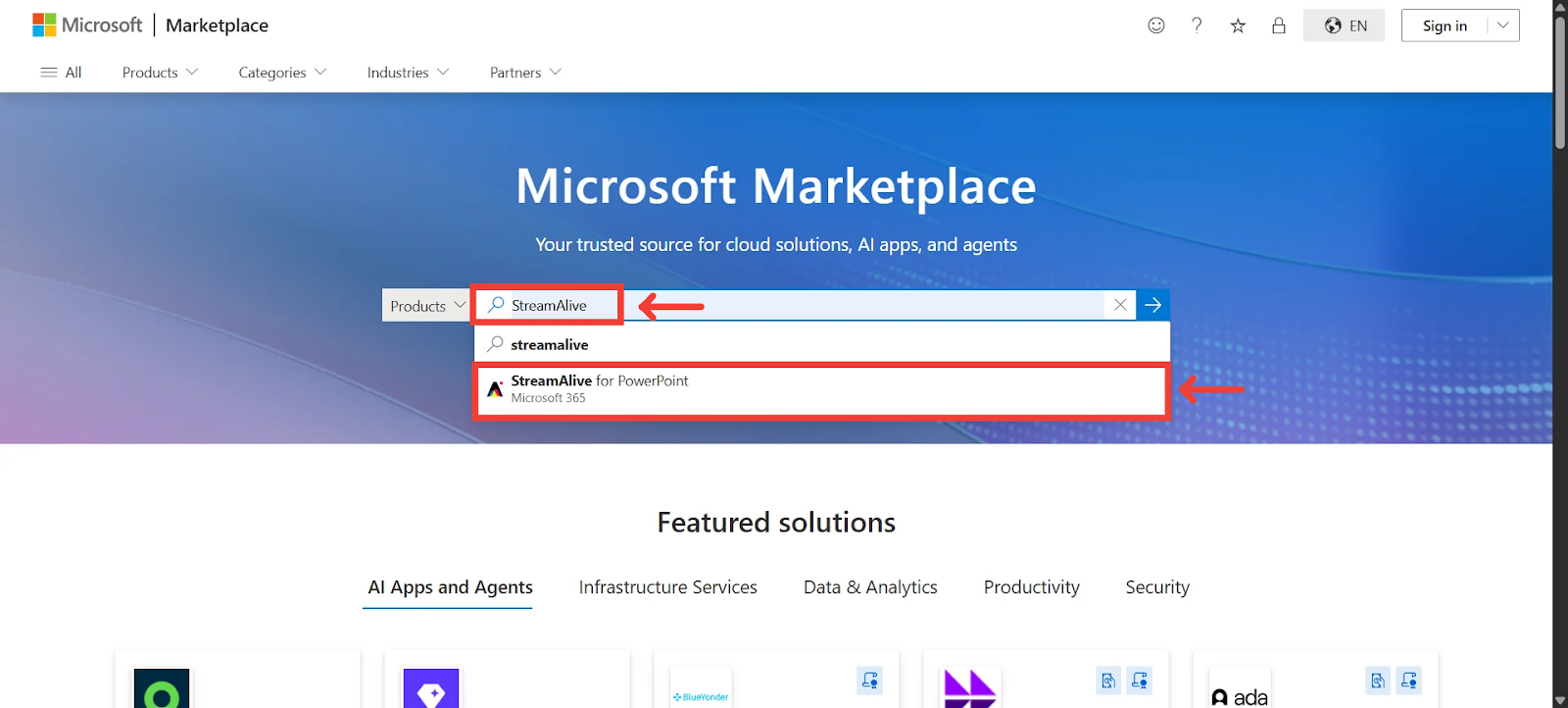Screen dimensions: 1568x708
Task: Open Products search scope dropdown
Action: 426,306
